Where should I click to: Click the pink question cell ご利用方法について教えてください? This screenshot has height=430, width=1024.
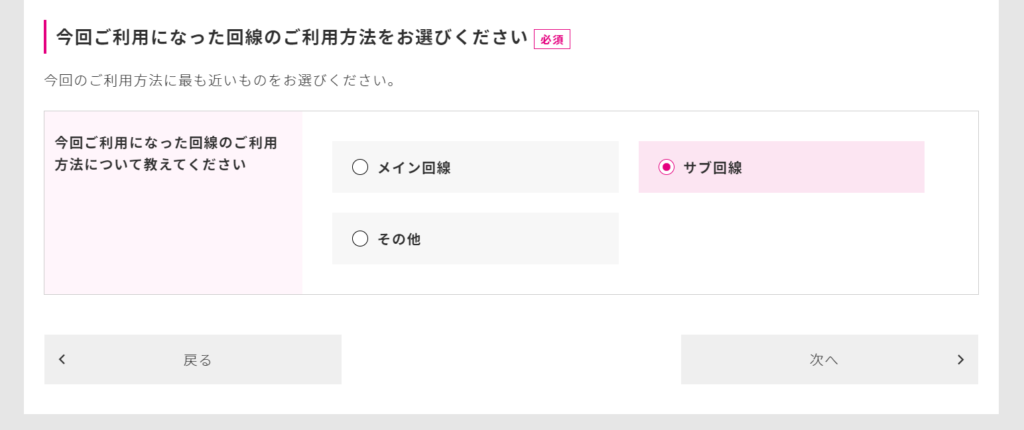pos(173,203)
